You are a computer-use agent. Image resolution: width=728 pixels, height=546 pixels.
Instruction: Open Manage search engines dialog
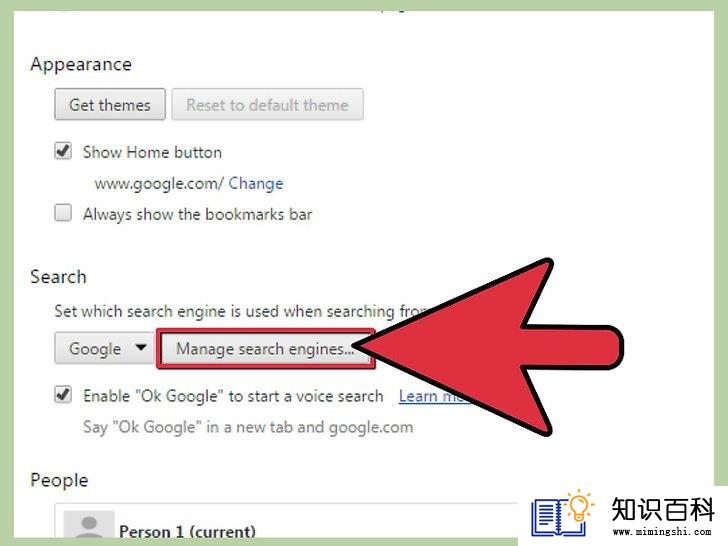[265, 348]
